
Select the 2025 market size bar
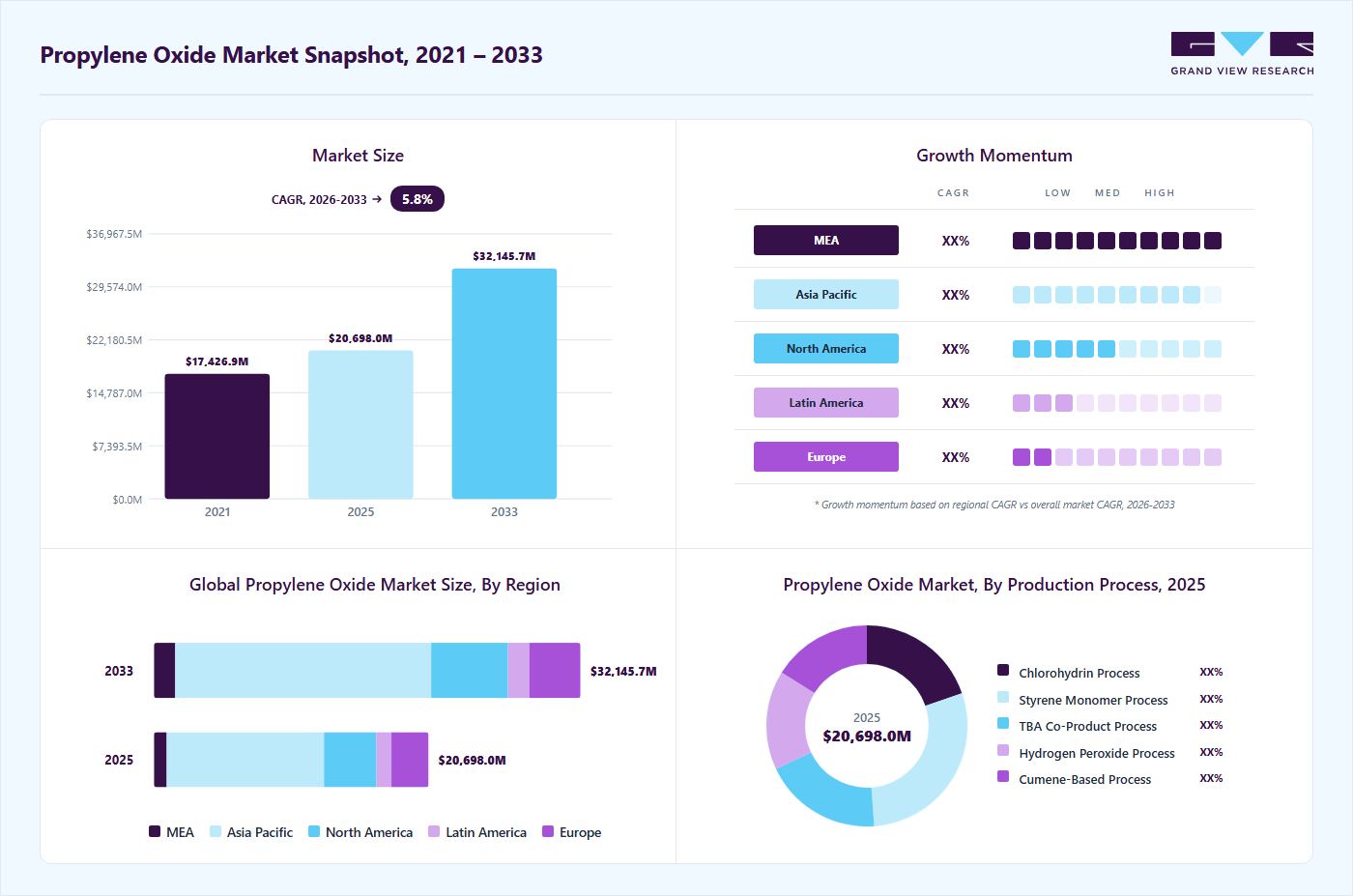360,424
